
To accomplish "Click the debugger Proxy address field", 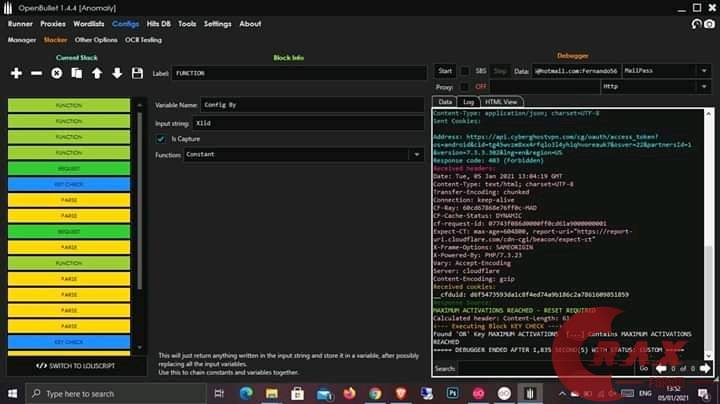I will [x=545, y=86].
